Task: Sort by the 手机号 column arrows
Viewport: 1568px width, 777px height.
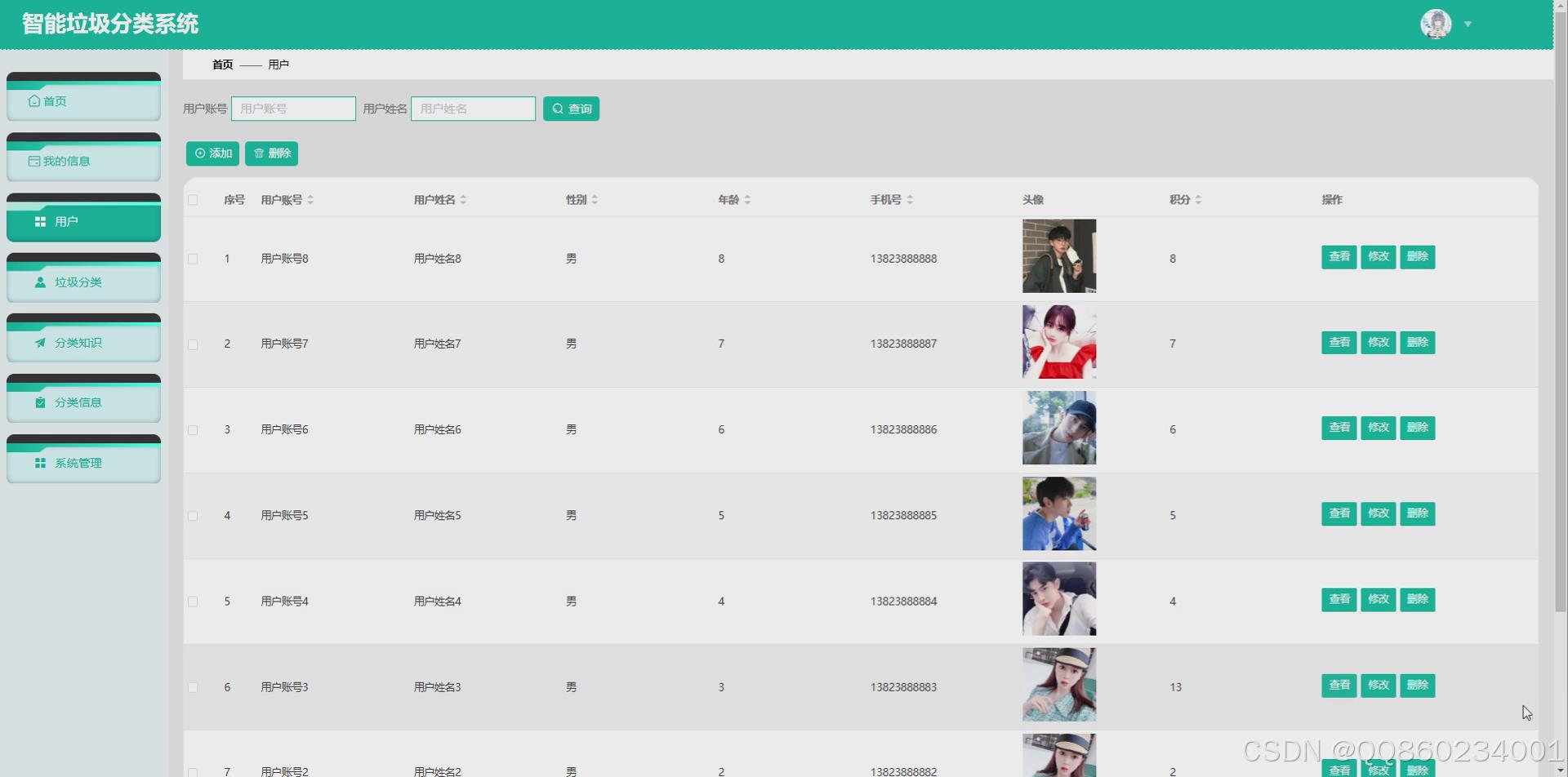Action: pyautogui.click(x=910, y=200)
